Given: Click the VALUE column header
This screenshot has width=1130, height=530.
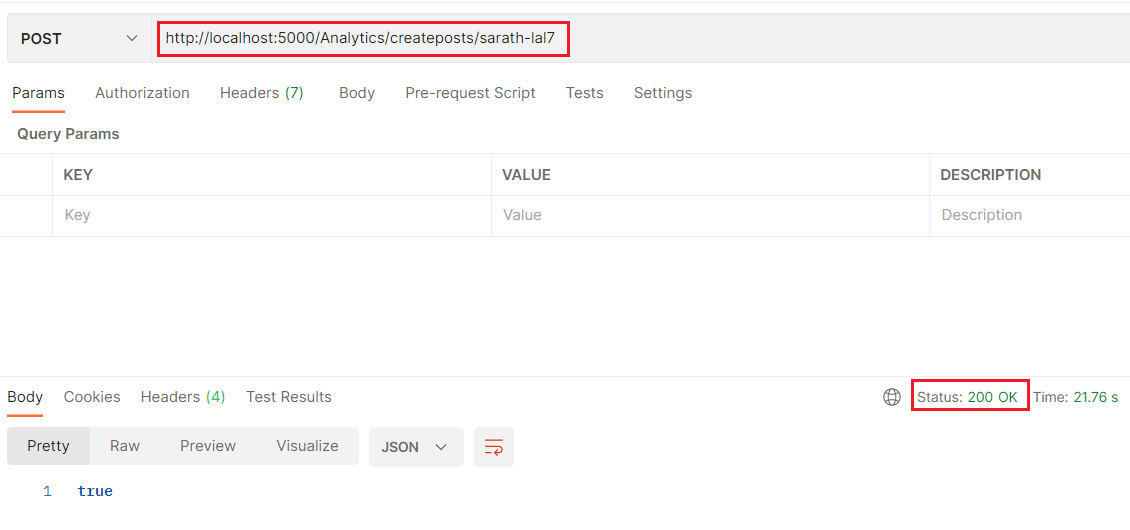Looking at the screenshot, I should click(526, 175).
